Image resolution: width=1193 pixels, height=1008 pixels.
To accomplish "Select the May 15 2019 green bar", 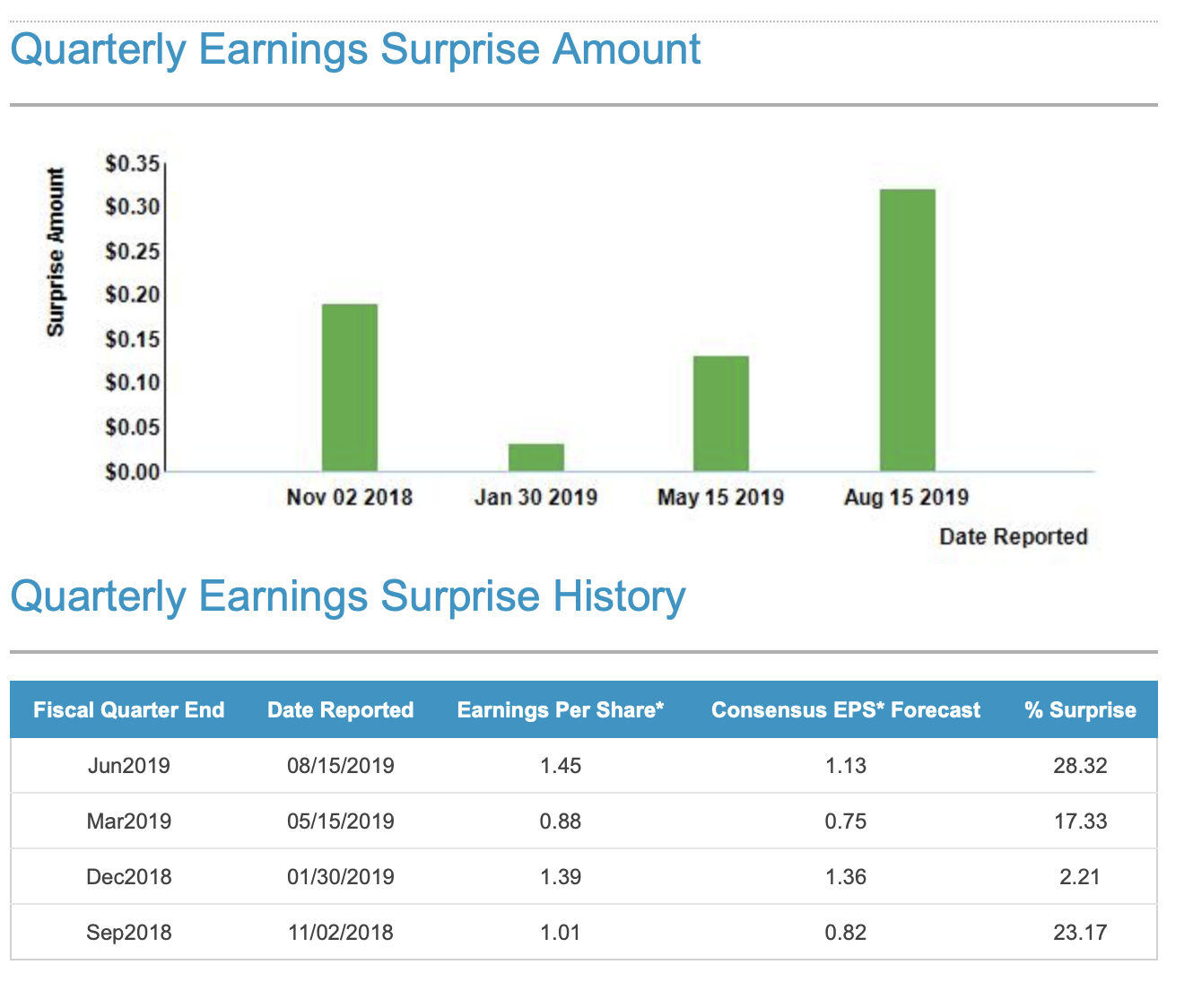I will coord(721,413).
